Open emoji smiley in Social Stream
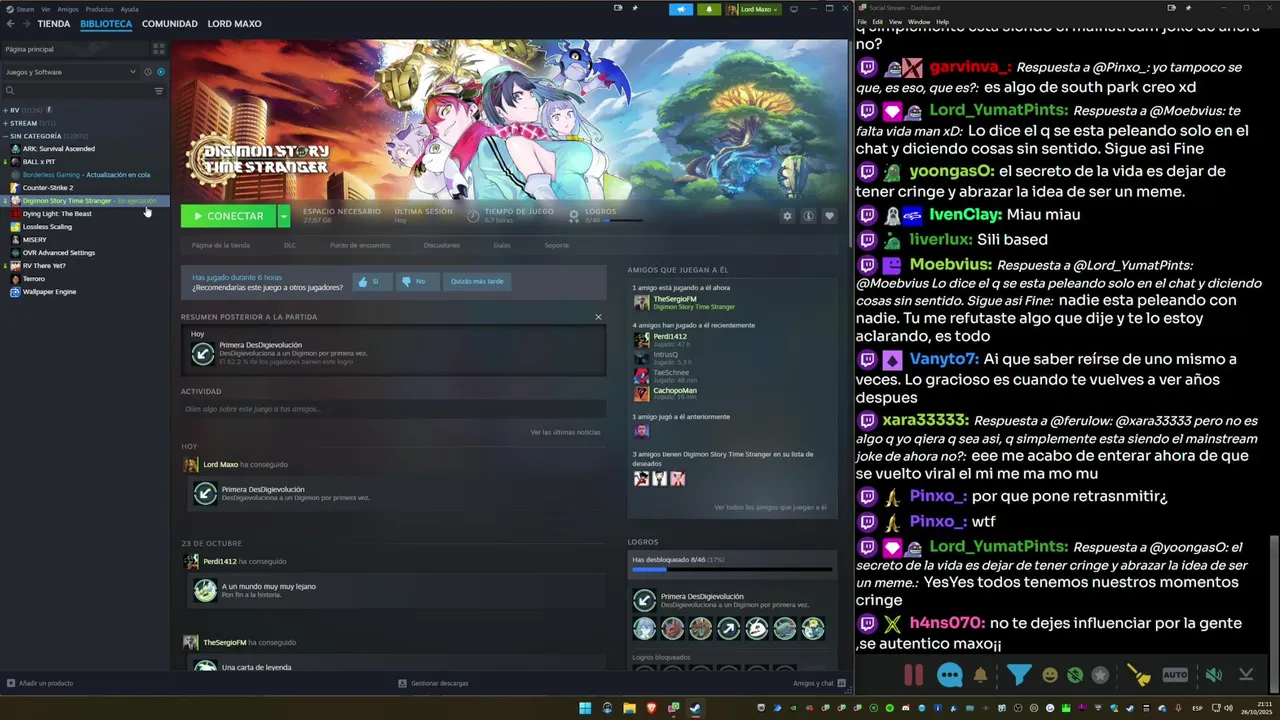This screenshot has width=1280, height=720. click(1050, 675)
